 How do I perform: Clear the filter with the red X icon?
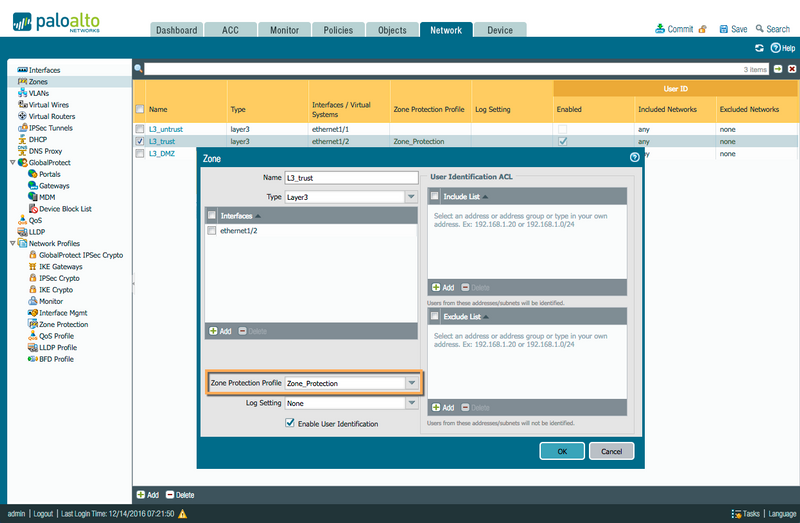792,69
